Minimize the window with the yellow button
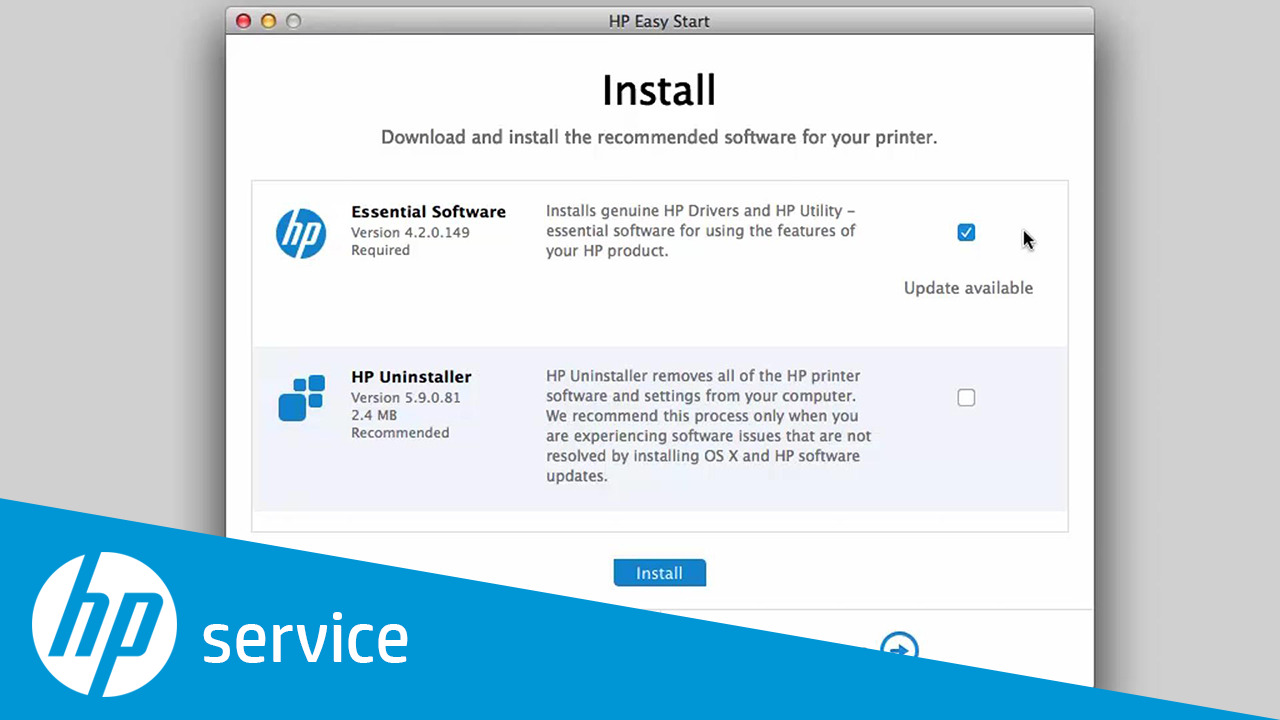The image size is (1280, 720). click(x=268, y=21)
